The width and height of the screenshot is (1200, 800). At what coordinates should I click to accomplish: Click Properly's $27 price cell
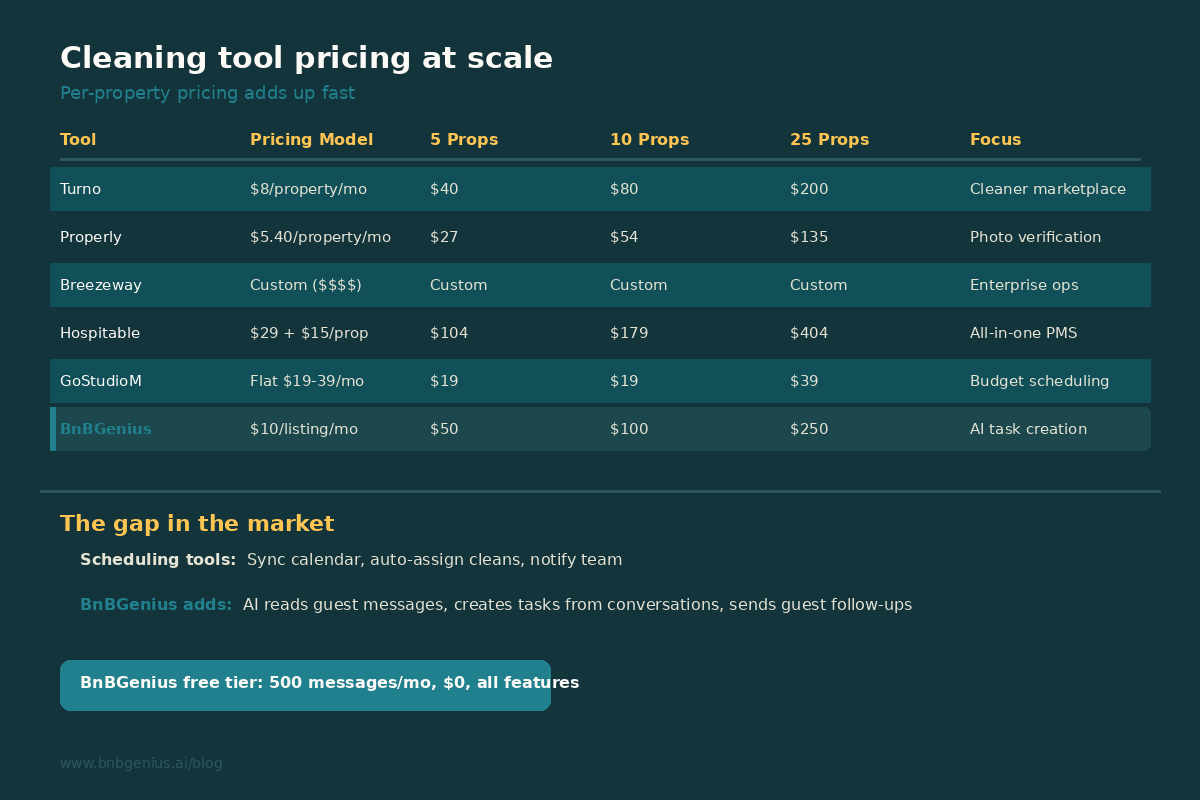(x=444, y=237)
